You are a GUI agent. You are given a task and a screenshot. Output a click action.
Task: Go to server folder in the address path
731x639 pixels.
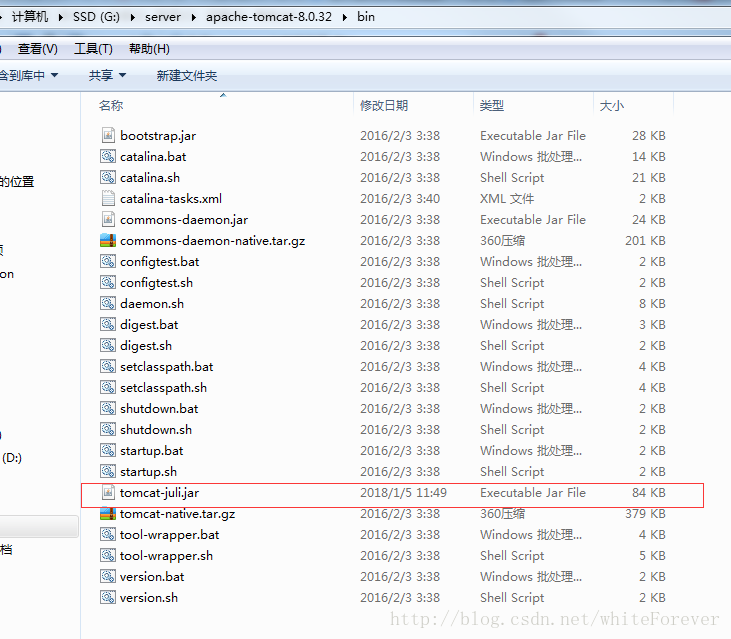pos(163,17)
